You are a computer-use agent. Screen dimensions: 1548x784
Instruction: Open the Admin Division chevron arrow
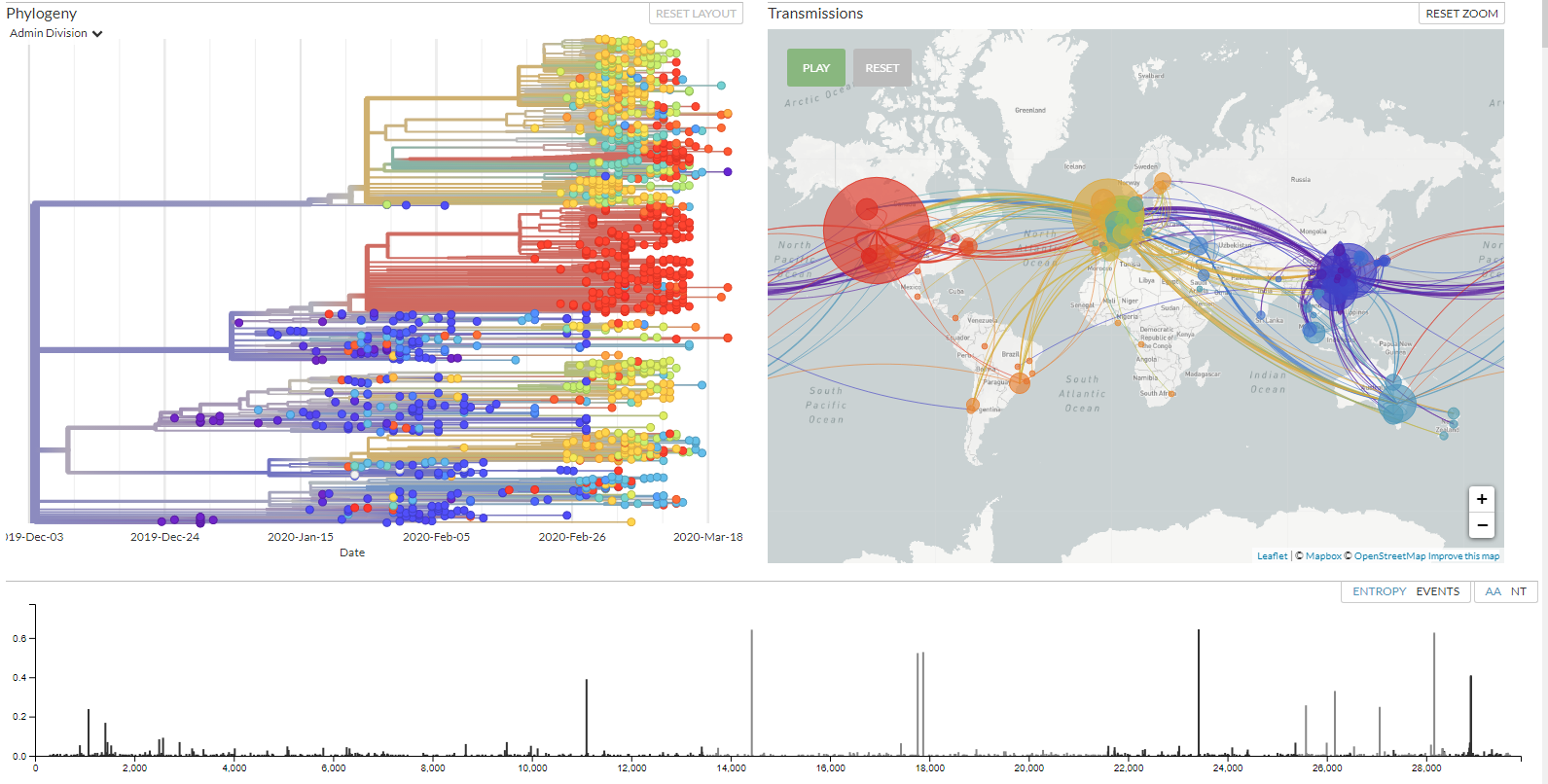(97, 34)
